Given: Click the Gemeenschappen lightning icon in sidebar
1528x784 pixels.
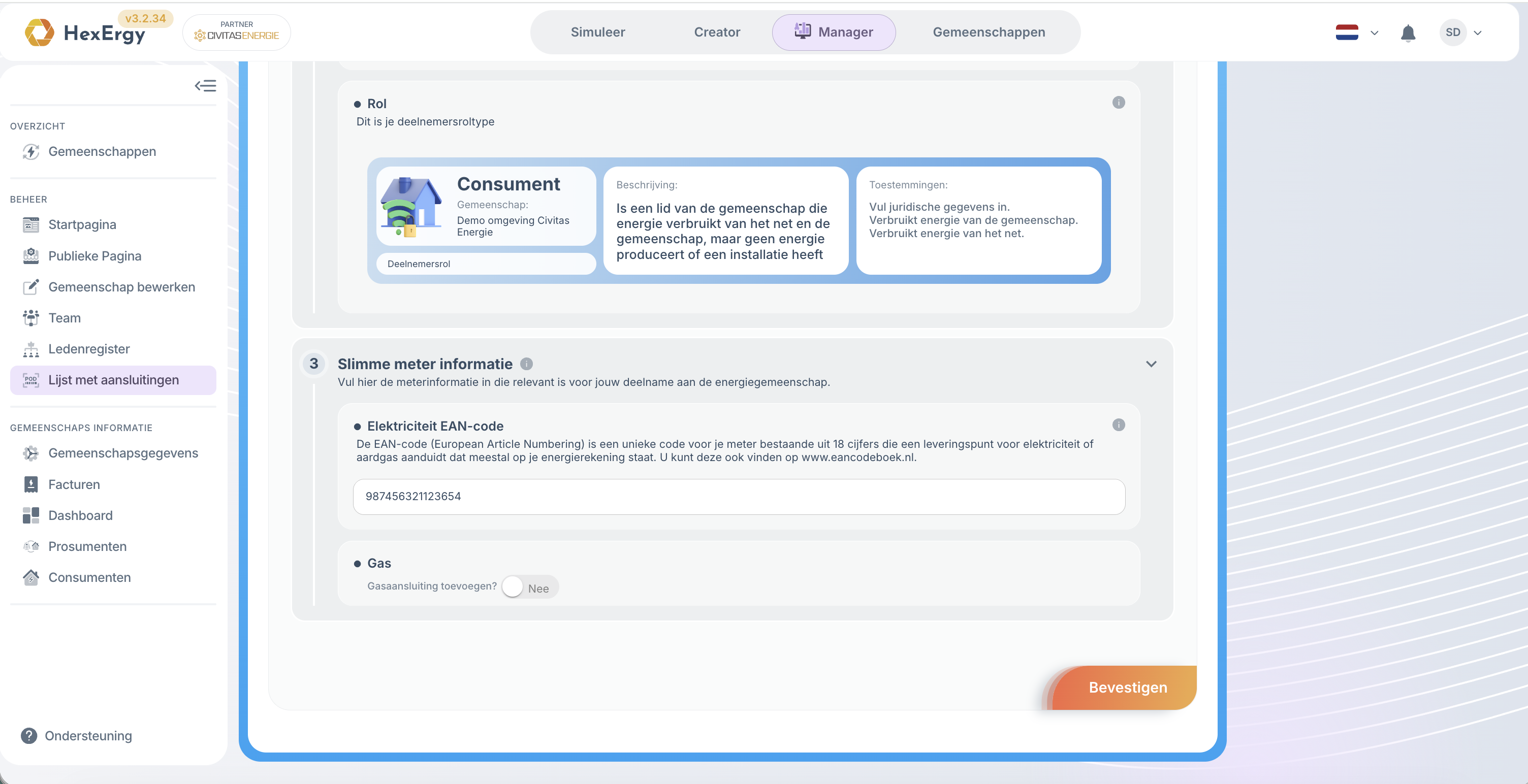Looking at the screenshot, I should [x=31, y=152].
